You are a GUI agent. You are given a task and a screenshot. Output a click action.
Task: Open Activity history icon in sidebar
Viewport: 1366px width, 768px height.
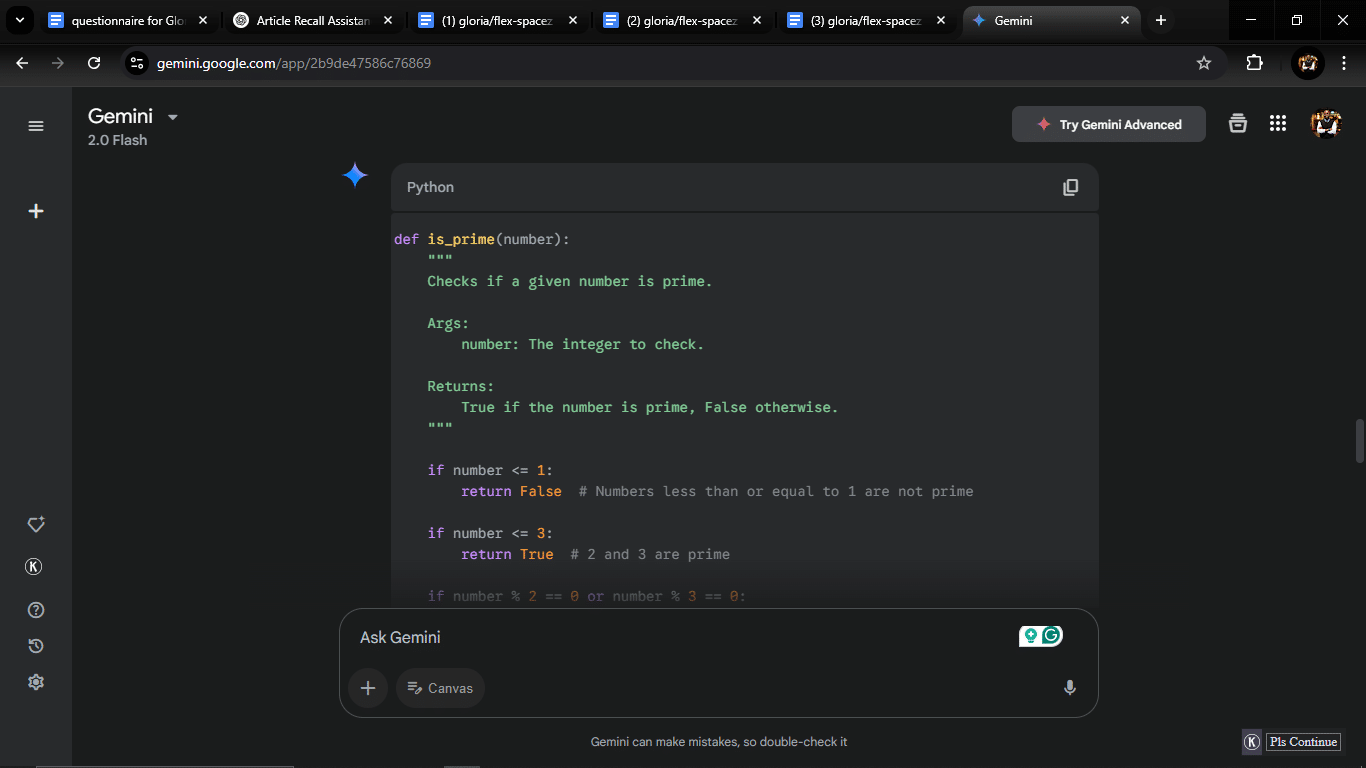(x=36, y=646)
